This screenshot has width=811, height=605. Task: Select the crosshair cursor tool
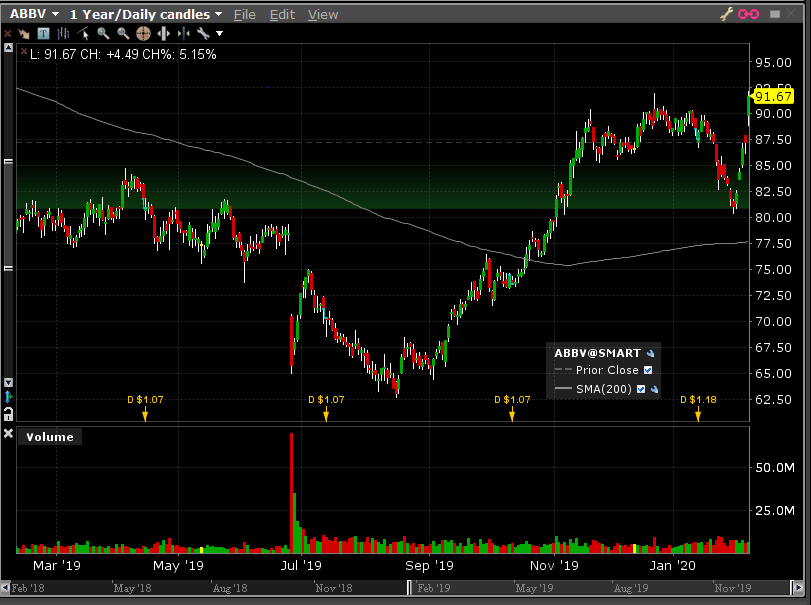(142, 34)
